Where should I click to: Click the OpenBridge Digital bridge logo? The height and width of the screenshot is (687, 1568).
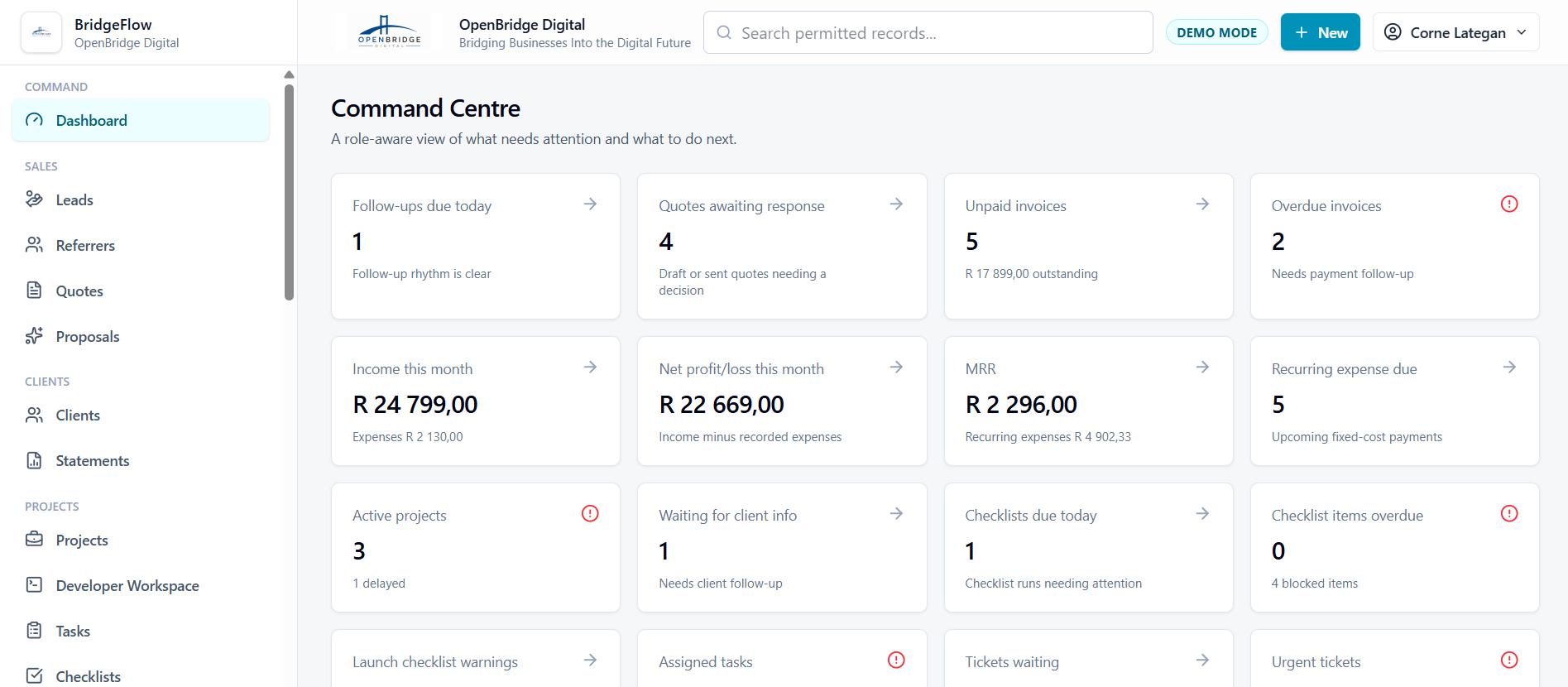pos(390,31)
